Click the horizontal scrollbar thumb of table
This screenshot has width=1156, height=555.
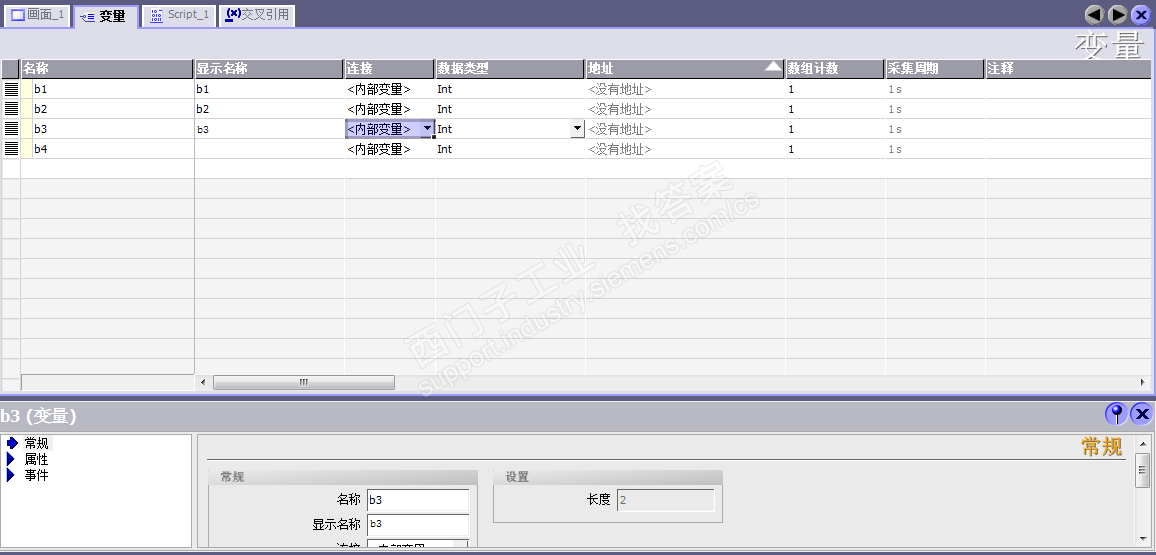pyautogui.click(x=303, y=382)
